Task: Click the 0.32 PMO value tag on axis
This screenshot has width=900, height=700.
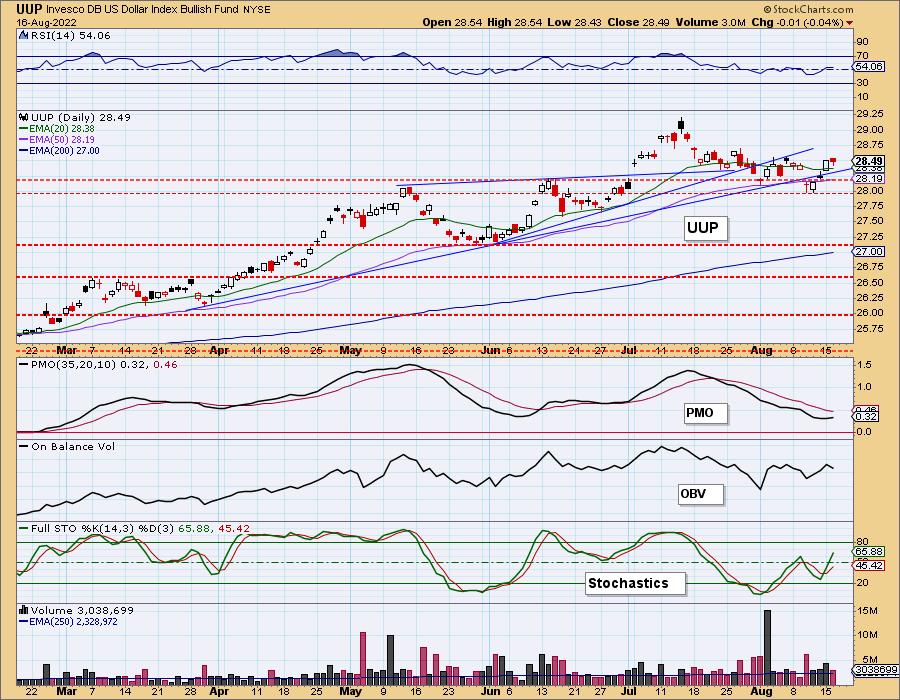Action: point(868,417)
